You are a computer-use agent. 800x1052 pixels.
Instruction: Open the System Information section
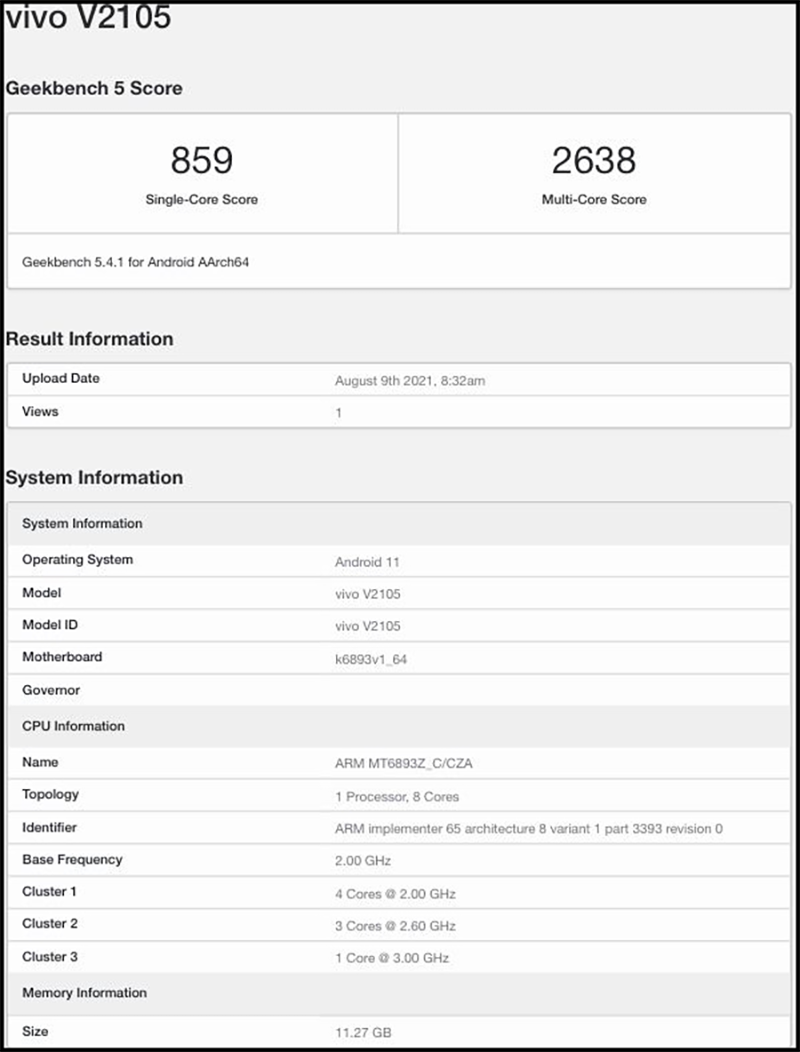(94, 478)
